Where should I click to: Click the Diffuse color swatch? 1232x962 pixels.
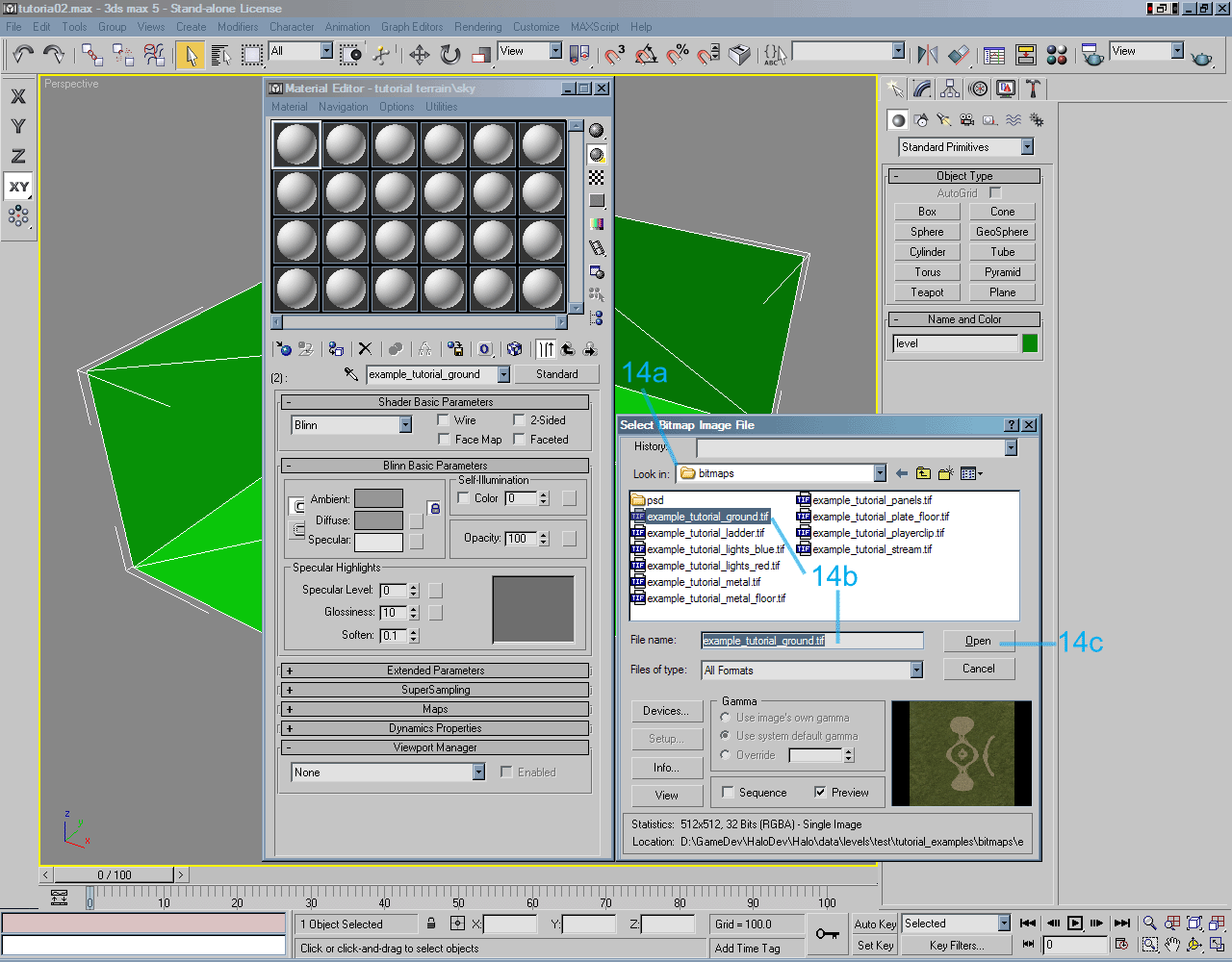click(x=377, y=519)
